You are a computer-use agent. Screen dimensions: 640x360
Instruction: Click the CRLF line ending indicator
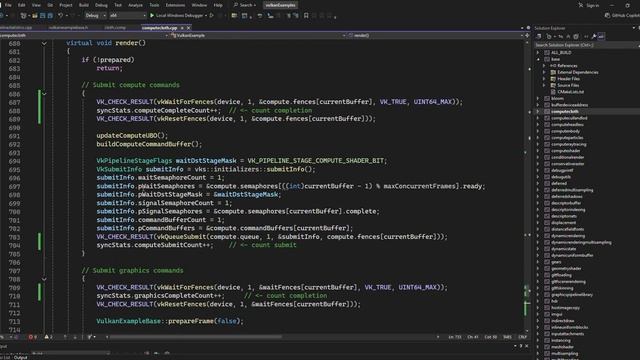tap(522, 337)
